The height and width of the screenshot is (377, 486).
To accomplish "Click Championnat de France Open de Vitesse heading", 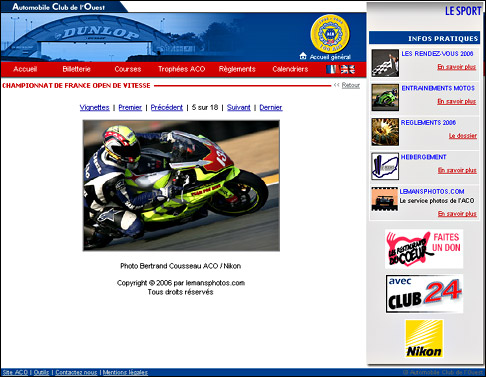I will click(76, 86).
